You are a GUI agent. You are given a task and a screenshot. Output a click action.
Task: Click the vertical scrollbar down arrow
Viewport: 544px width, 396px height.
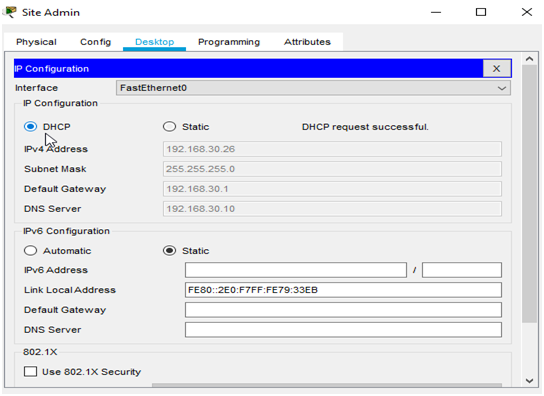pyautogui.click(x=529, y=381)
